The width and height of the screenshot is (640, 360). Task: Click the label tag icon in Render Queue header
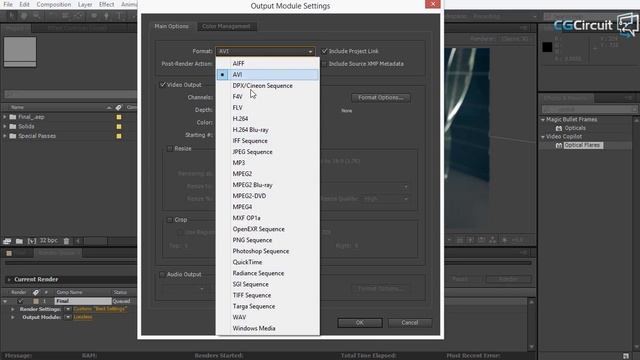point(36,292)
